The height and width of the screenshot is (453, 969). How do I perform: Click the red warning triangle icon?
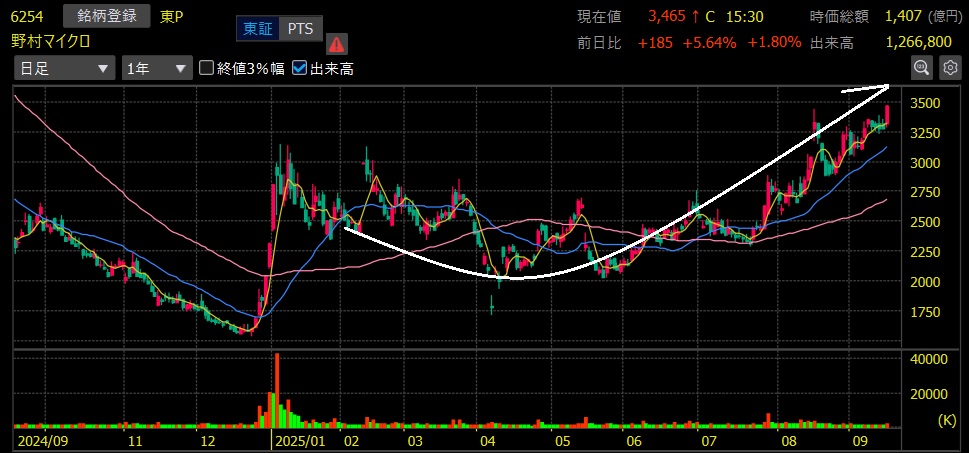pos(336,43)
